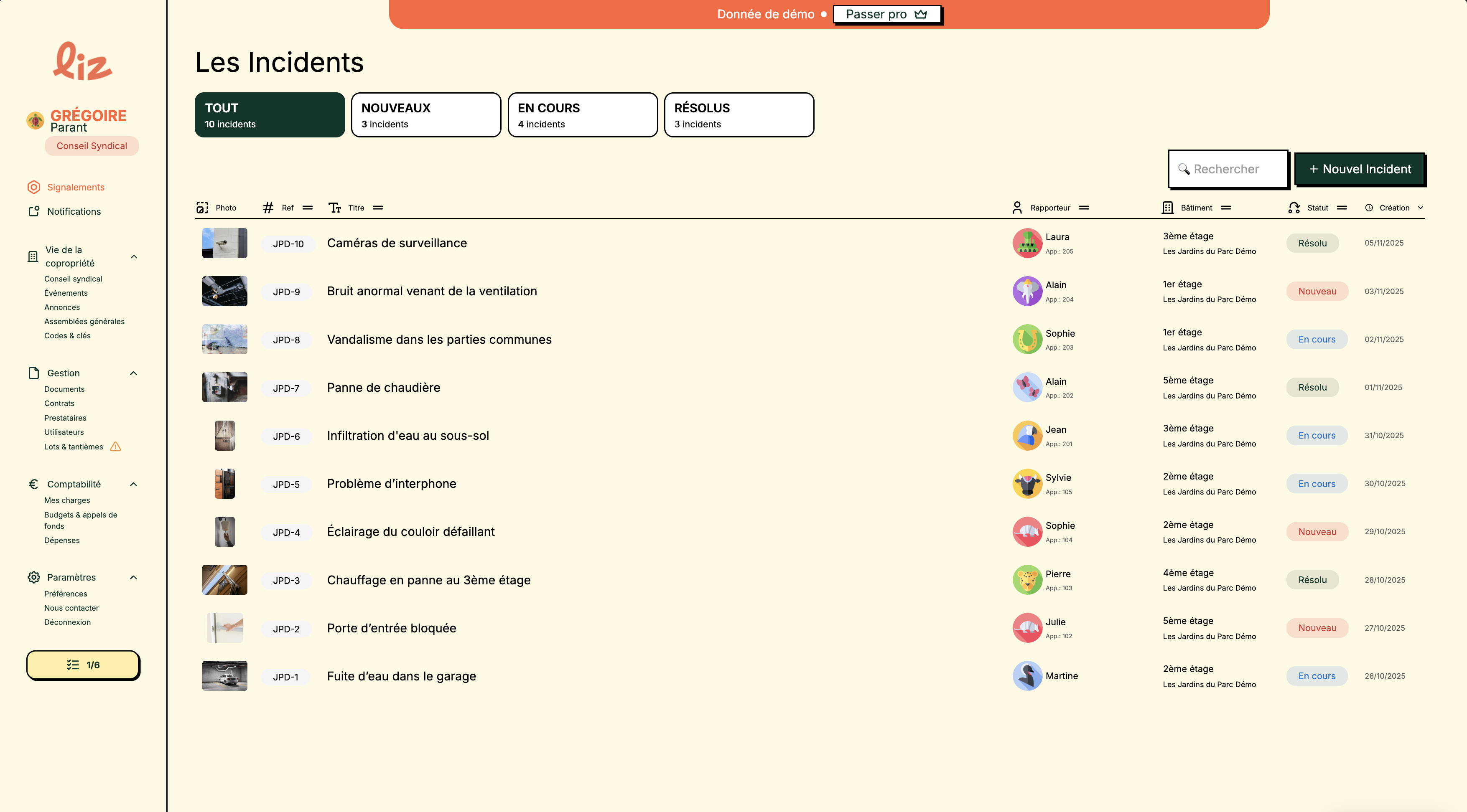Click the Liz logo in the sidebar

click(x=83, y=60)
